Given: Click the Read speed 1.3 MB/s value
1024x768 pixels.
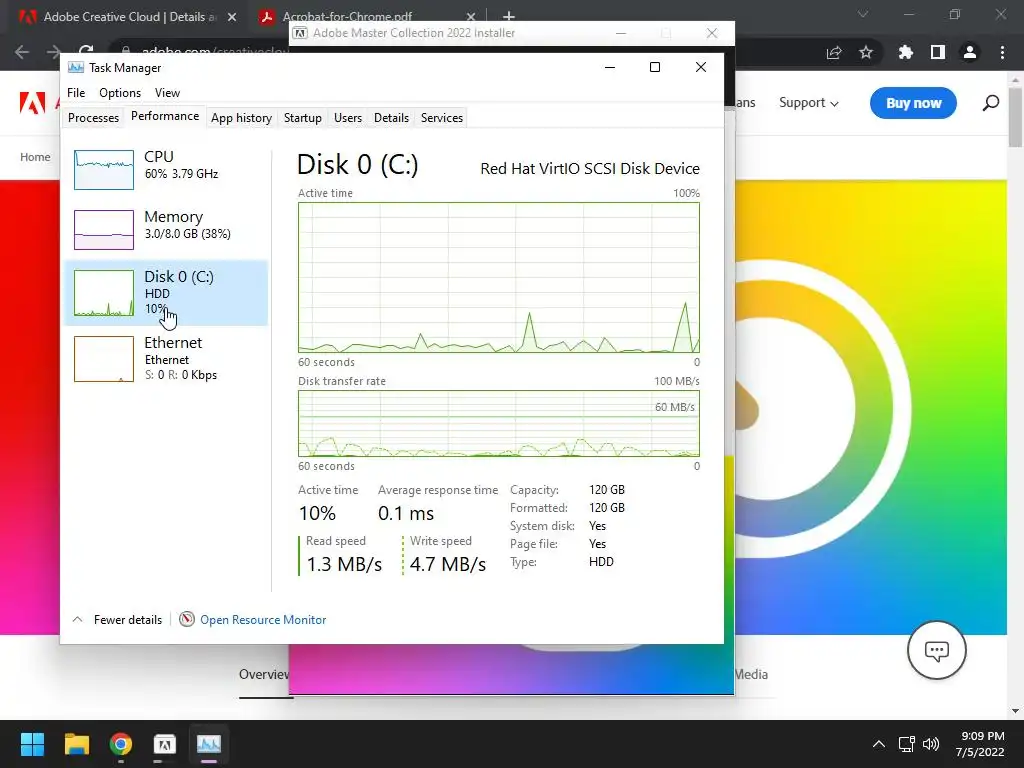Looking at the screenshot, I should (x=344, y=564).
